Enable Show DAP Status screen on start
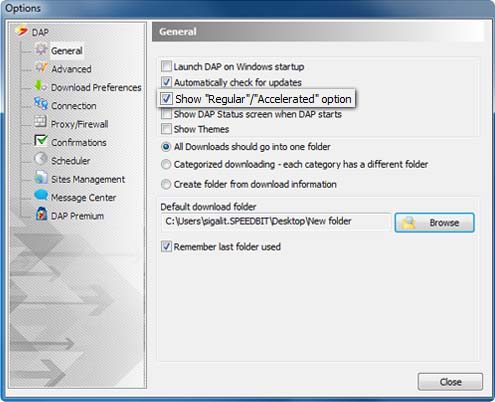495x402 pixels. pos(166,114)
